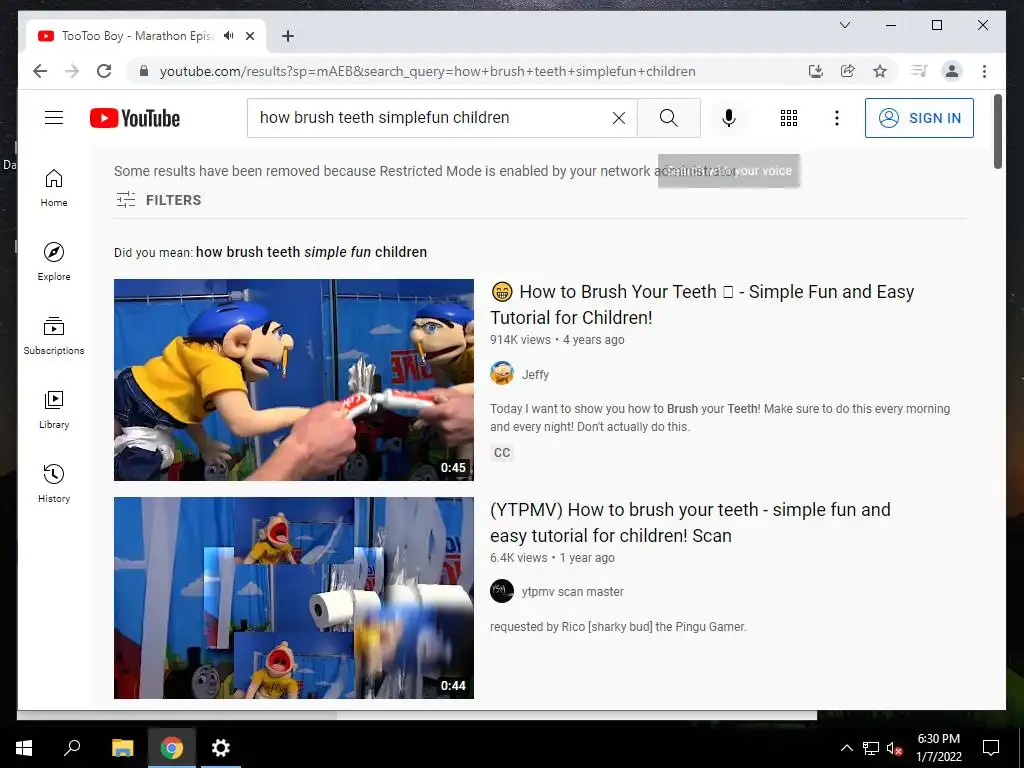Screen dimensions: 1024x768
Task: Close the TooToo Boy tab
Action: (x=249, y=36)
